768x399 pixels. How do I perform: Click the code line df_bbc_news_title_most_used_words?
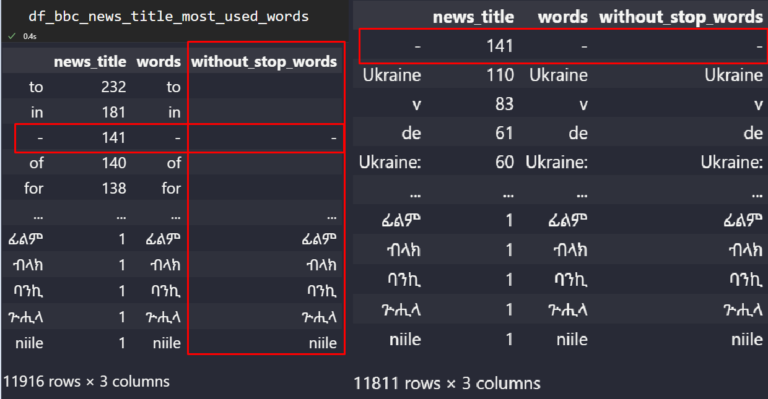pyautogui.click(x=168, y=17)
